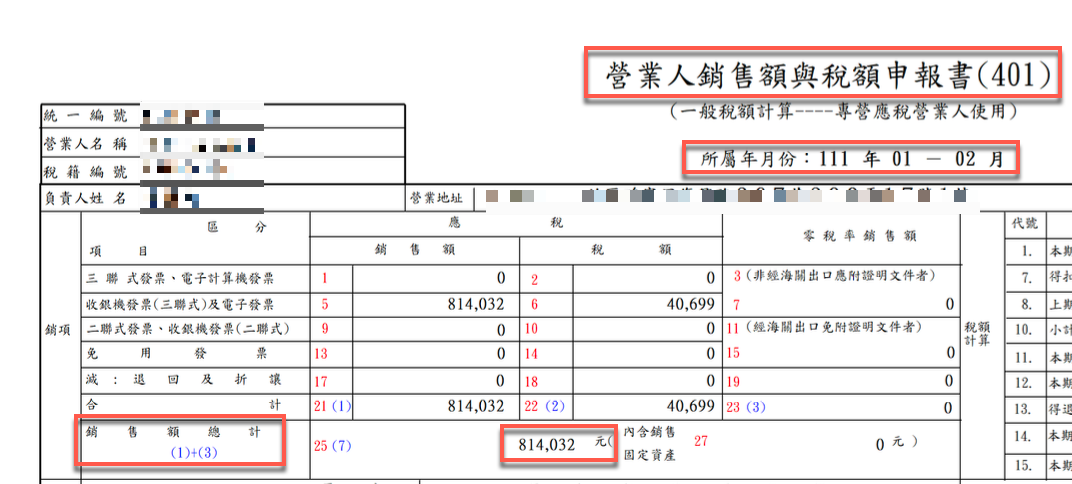Image resolution: width=1072 pixels, height=484 pixels.
Task: Click the 稅籍編號 label
Action: point(85,172)
